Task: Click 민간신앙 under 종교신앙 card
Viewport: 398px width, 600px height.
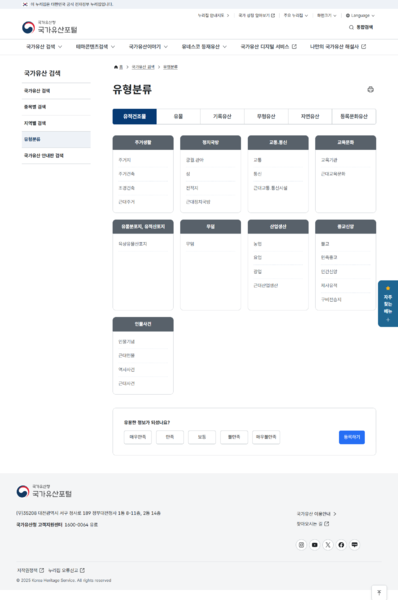Action: coord(329,272)
